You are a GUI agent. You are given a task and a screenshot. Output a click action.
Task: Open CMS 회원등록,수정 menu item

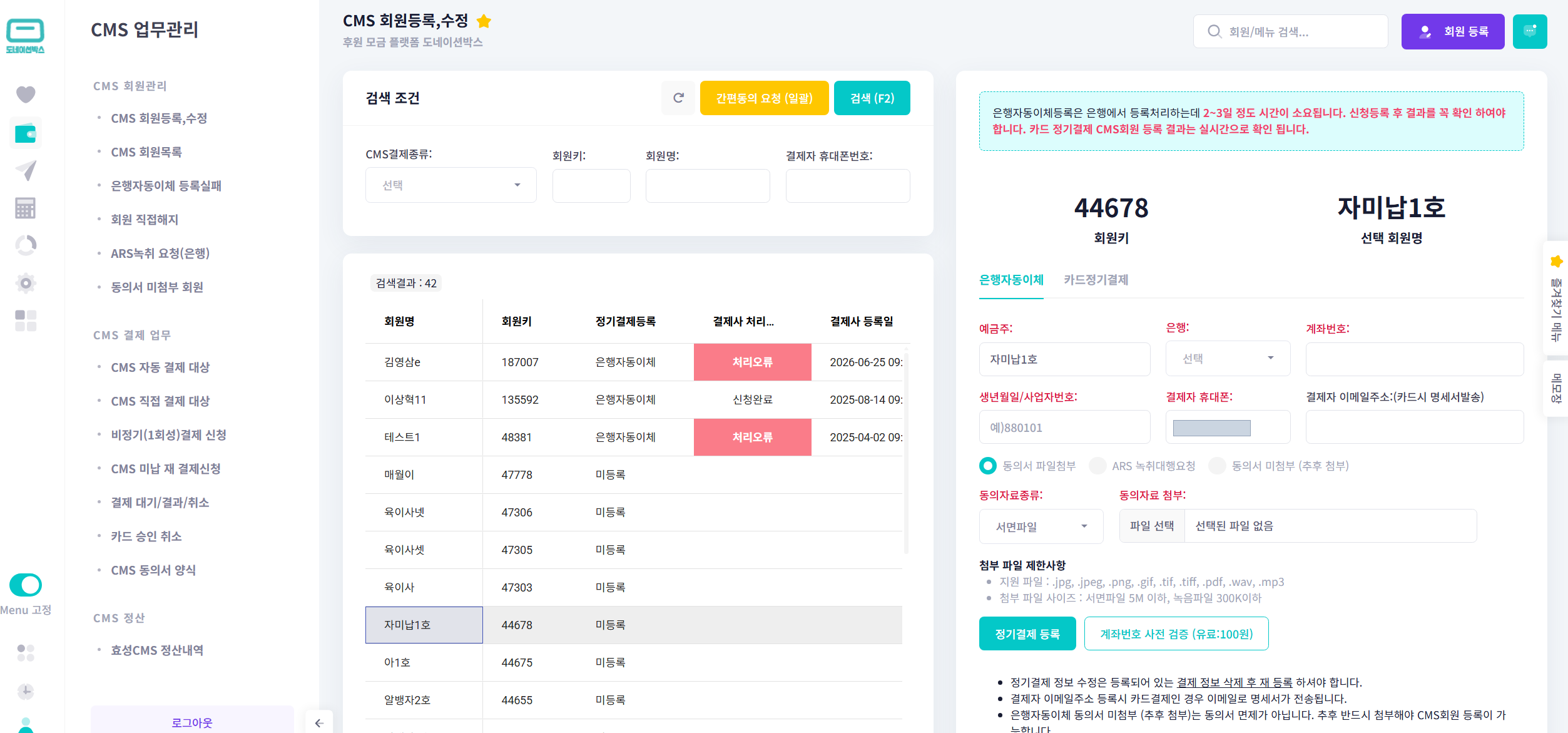[x=159, y=118]
